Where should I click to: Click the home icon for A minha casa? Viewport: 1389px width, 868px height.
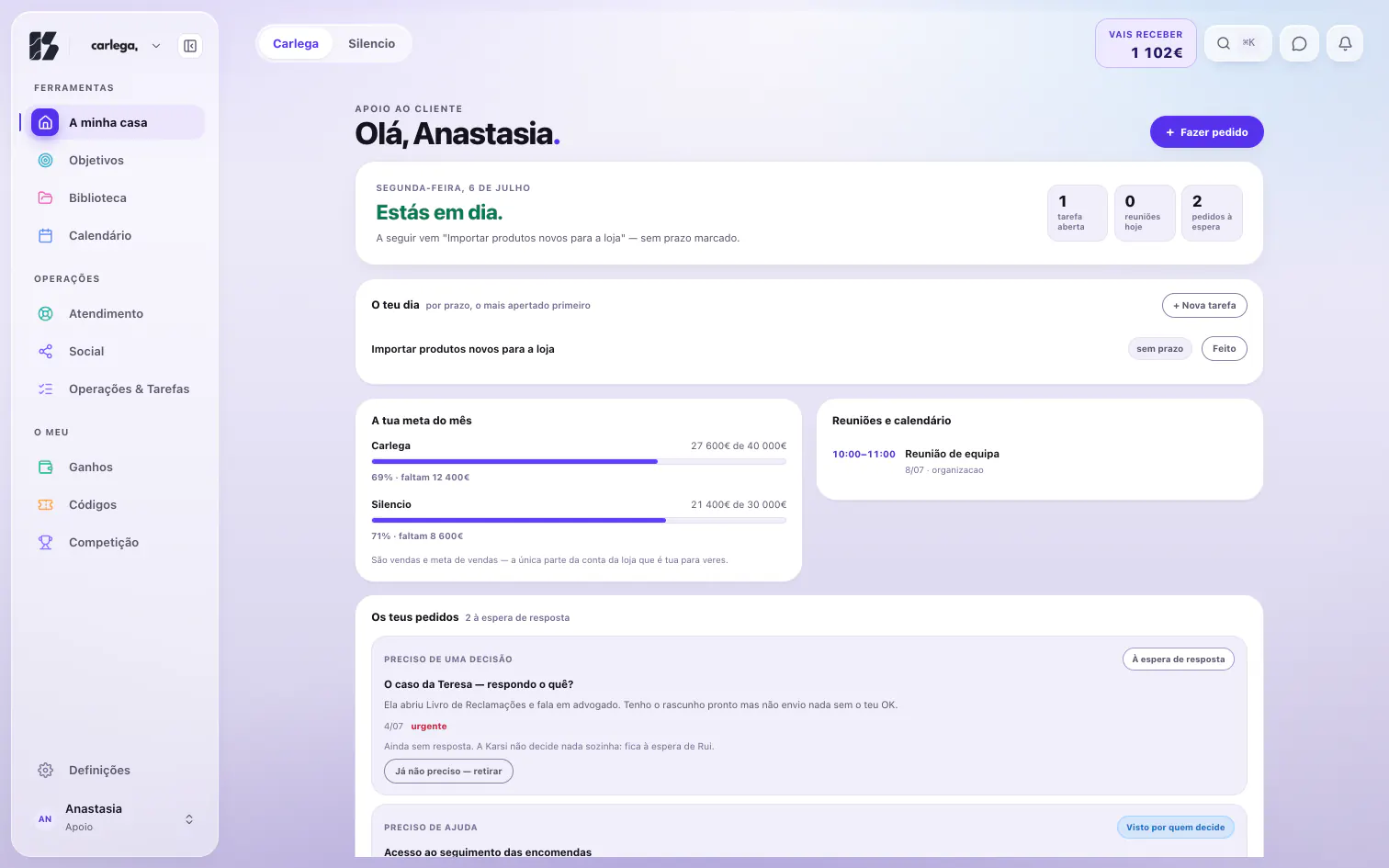[x=45, y=122]
